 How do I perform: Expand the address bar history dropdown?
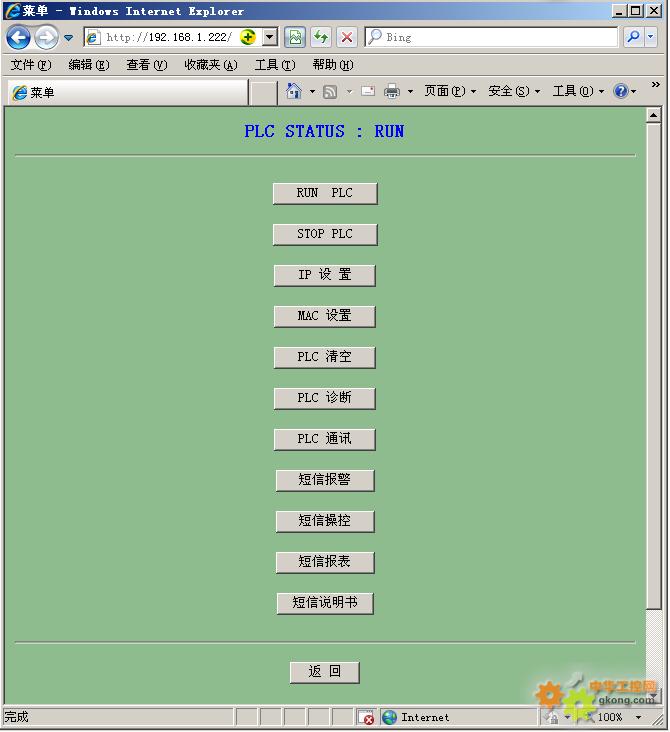(x=270, y=37)
